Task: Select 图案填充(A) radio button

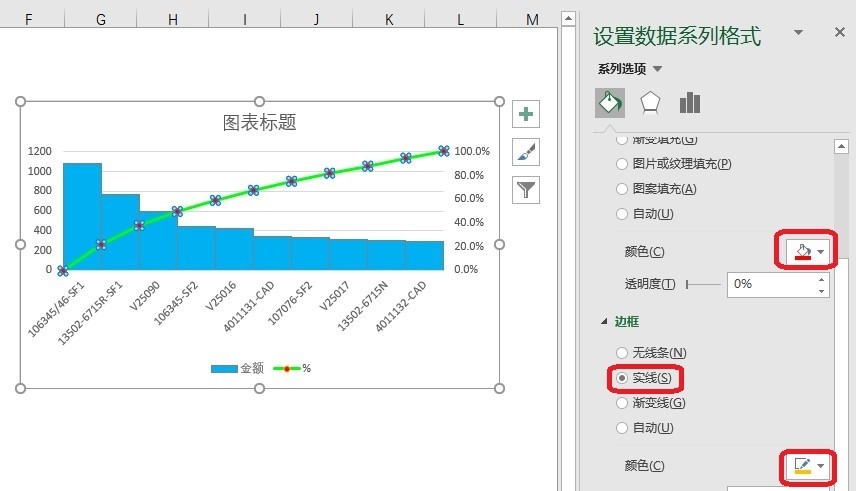Action: pyautogui.click(x=622, y=189)
